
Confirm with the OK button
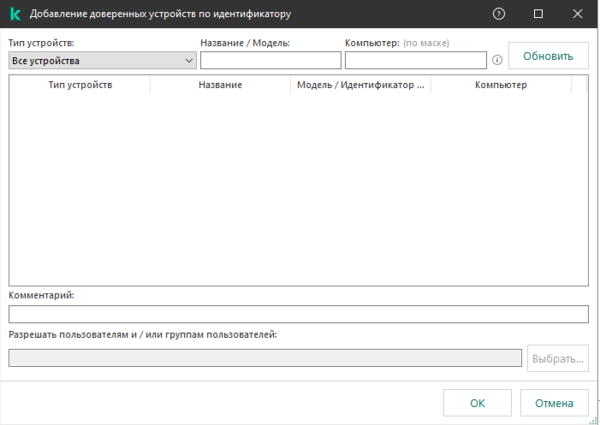[477, 403]
